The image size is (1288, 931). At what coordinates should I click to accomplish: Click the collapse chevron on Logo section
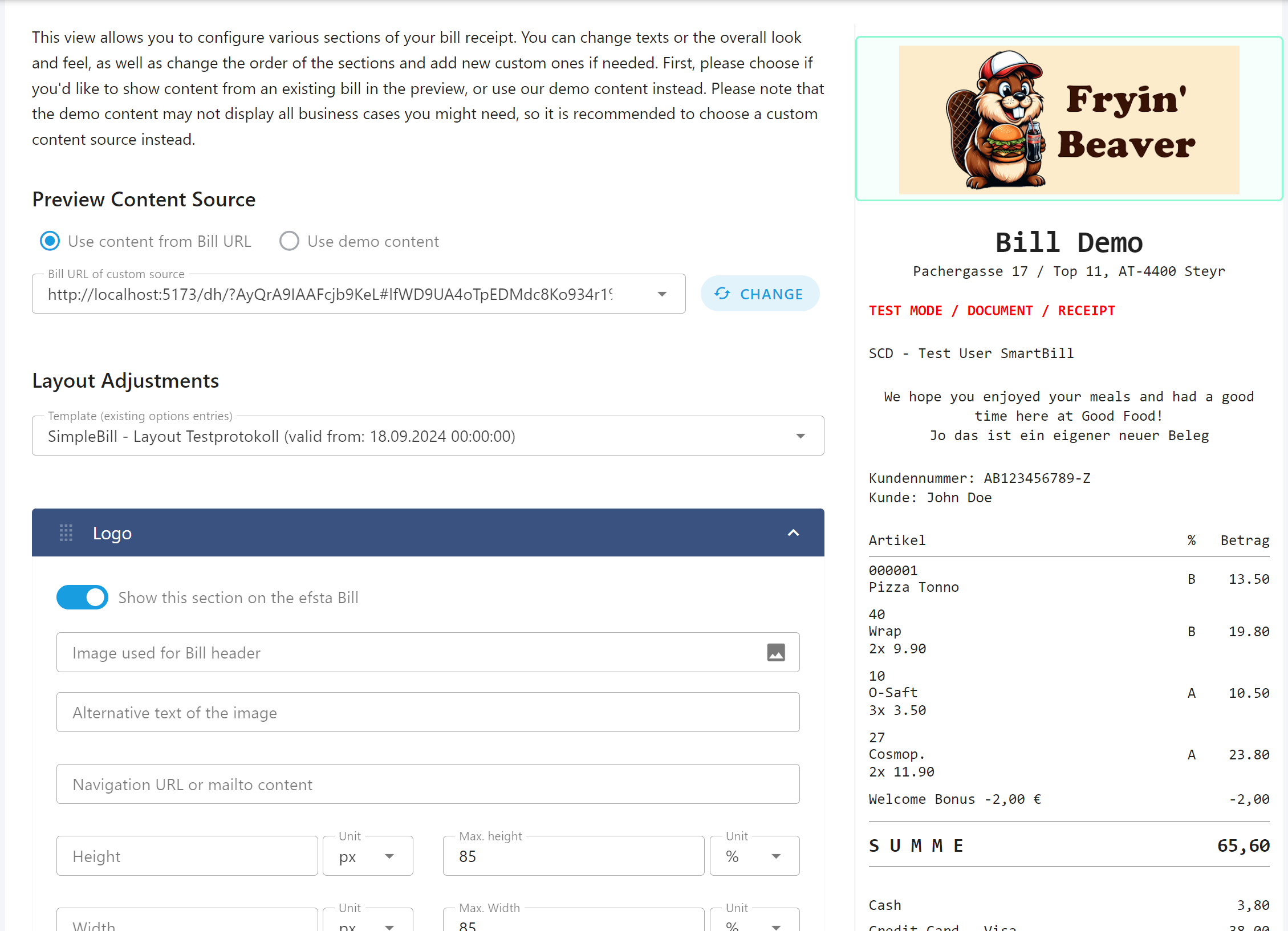pyautogui.click(x=794, y=532)
